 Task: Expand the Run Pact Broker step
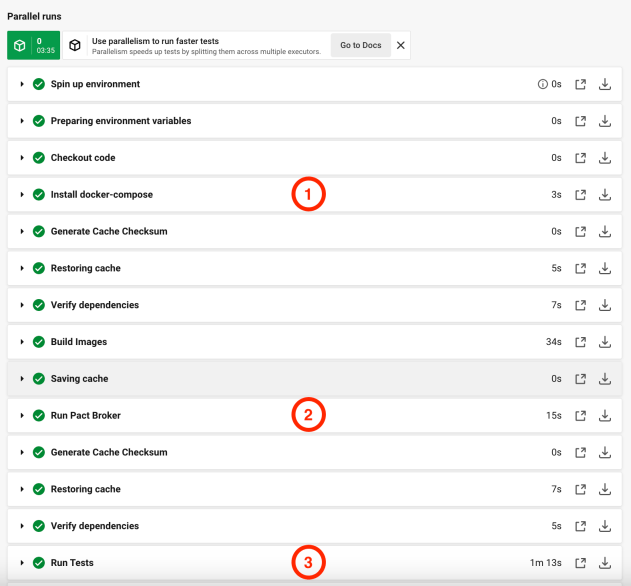(22, 416)
